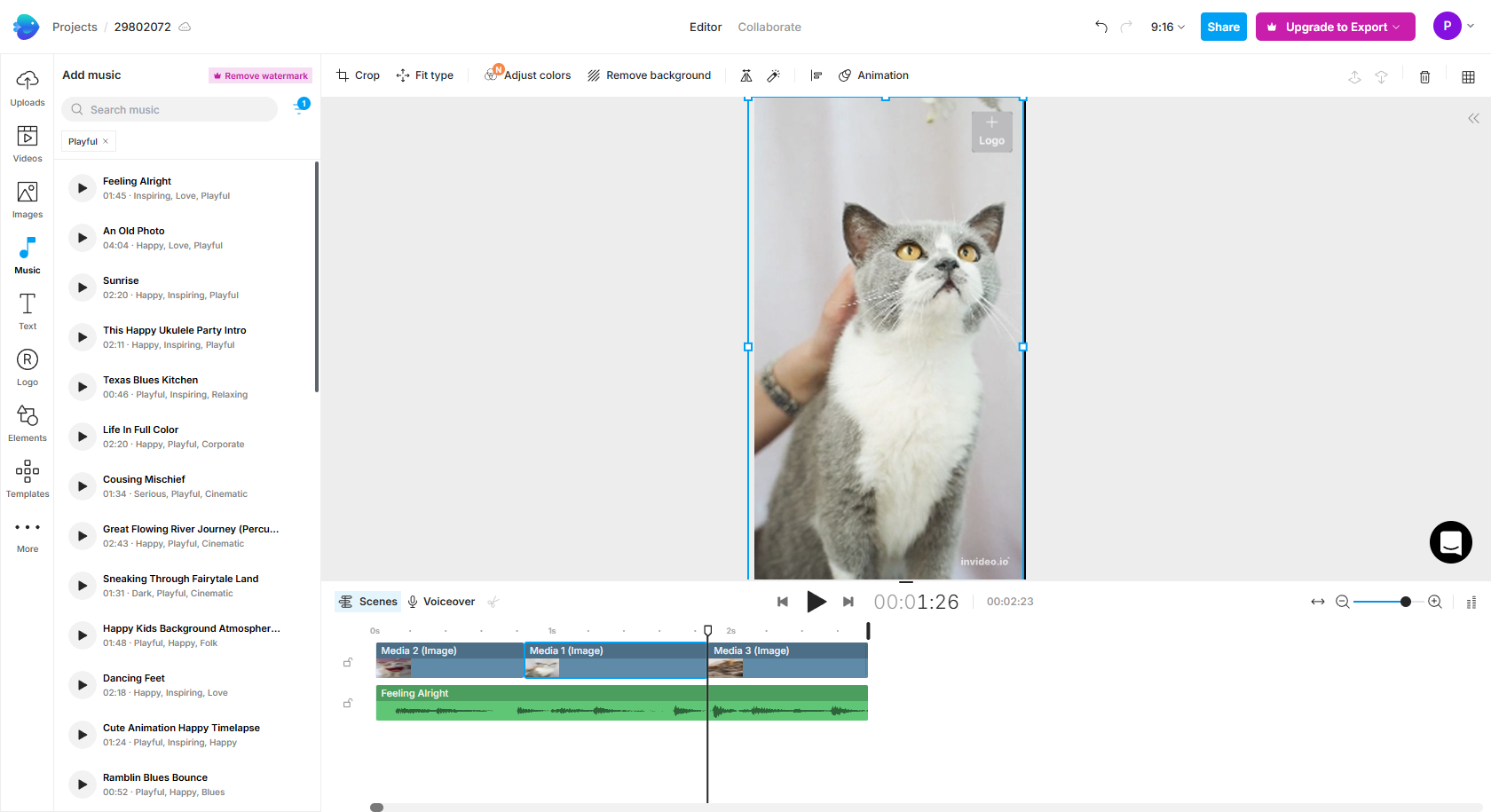1491x812 pixels.
Task: Open the 9:16 aspect ratio dropdown
Action: [x=1168, y=28]
